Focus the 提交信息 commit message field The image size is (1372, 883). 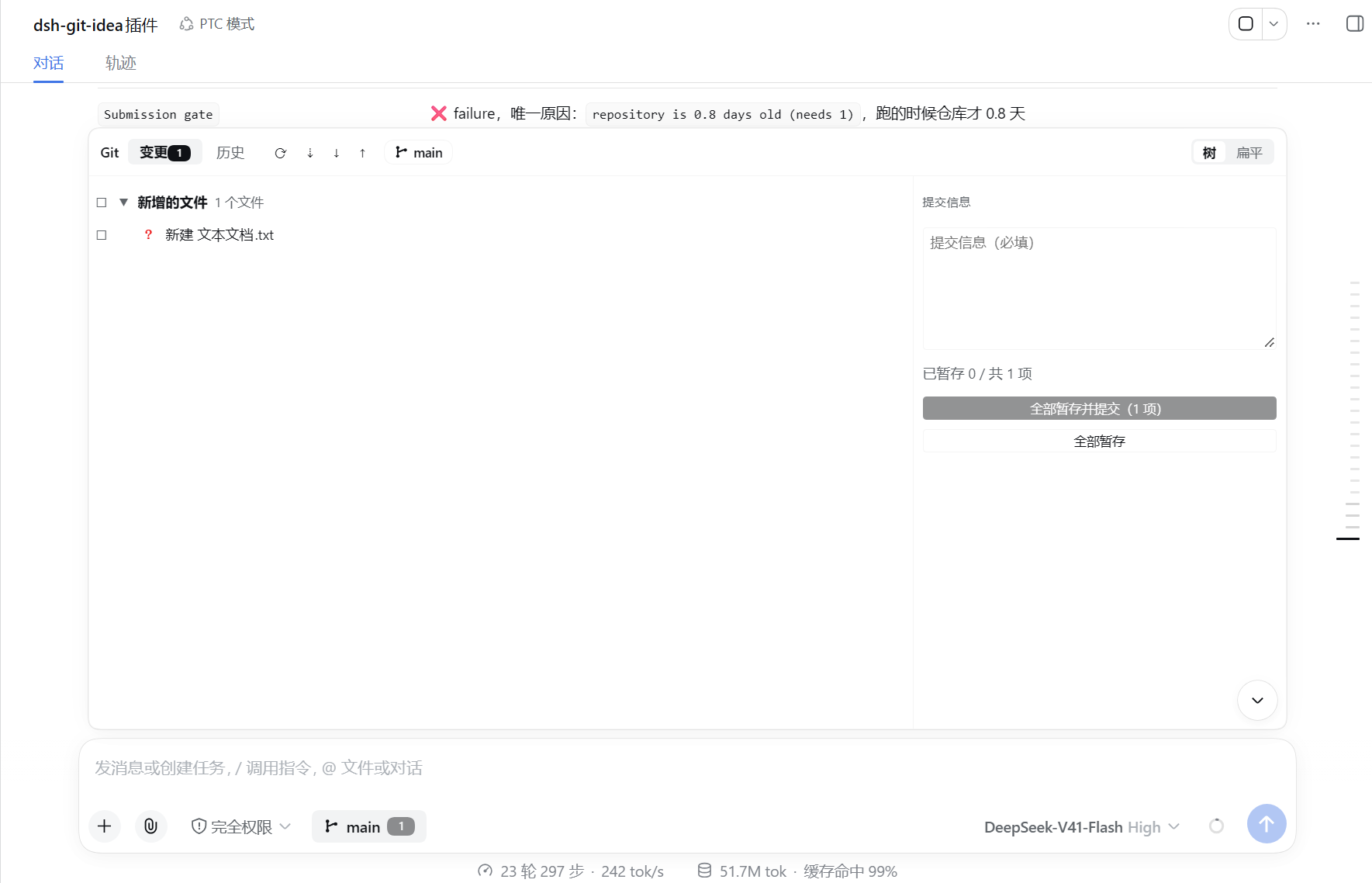click(1099, 289)
